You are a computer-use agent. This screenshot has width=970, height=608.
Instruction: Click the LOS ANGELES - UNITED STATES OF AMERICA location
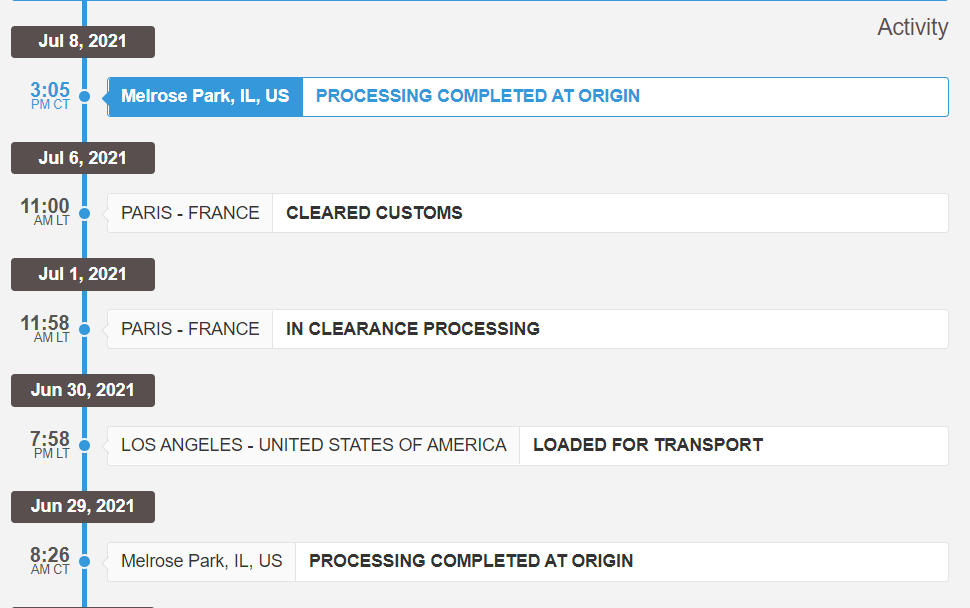(314, 445)
